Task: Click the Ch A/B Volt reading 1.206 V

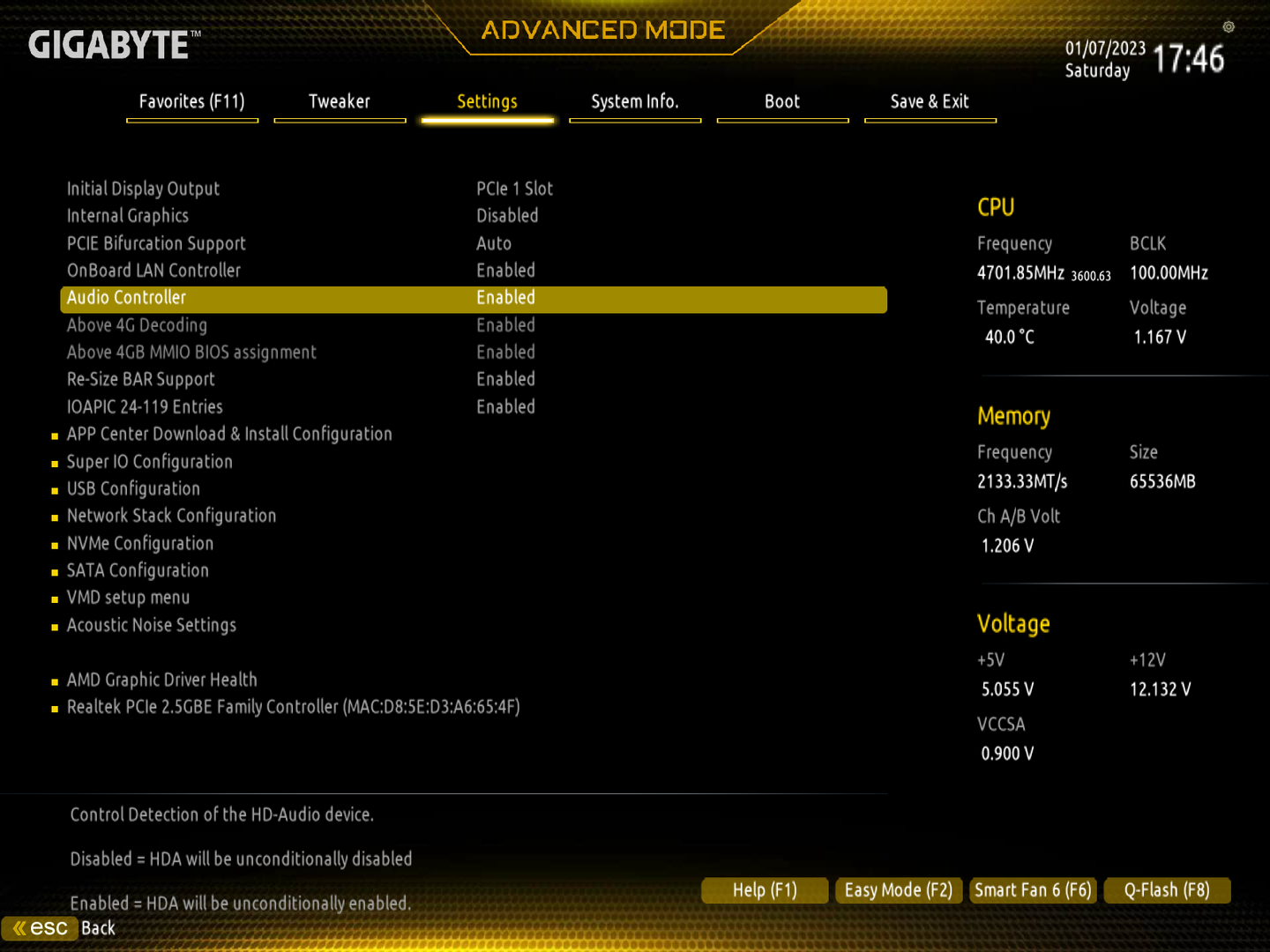Action: (x=1008, y=547)
